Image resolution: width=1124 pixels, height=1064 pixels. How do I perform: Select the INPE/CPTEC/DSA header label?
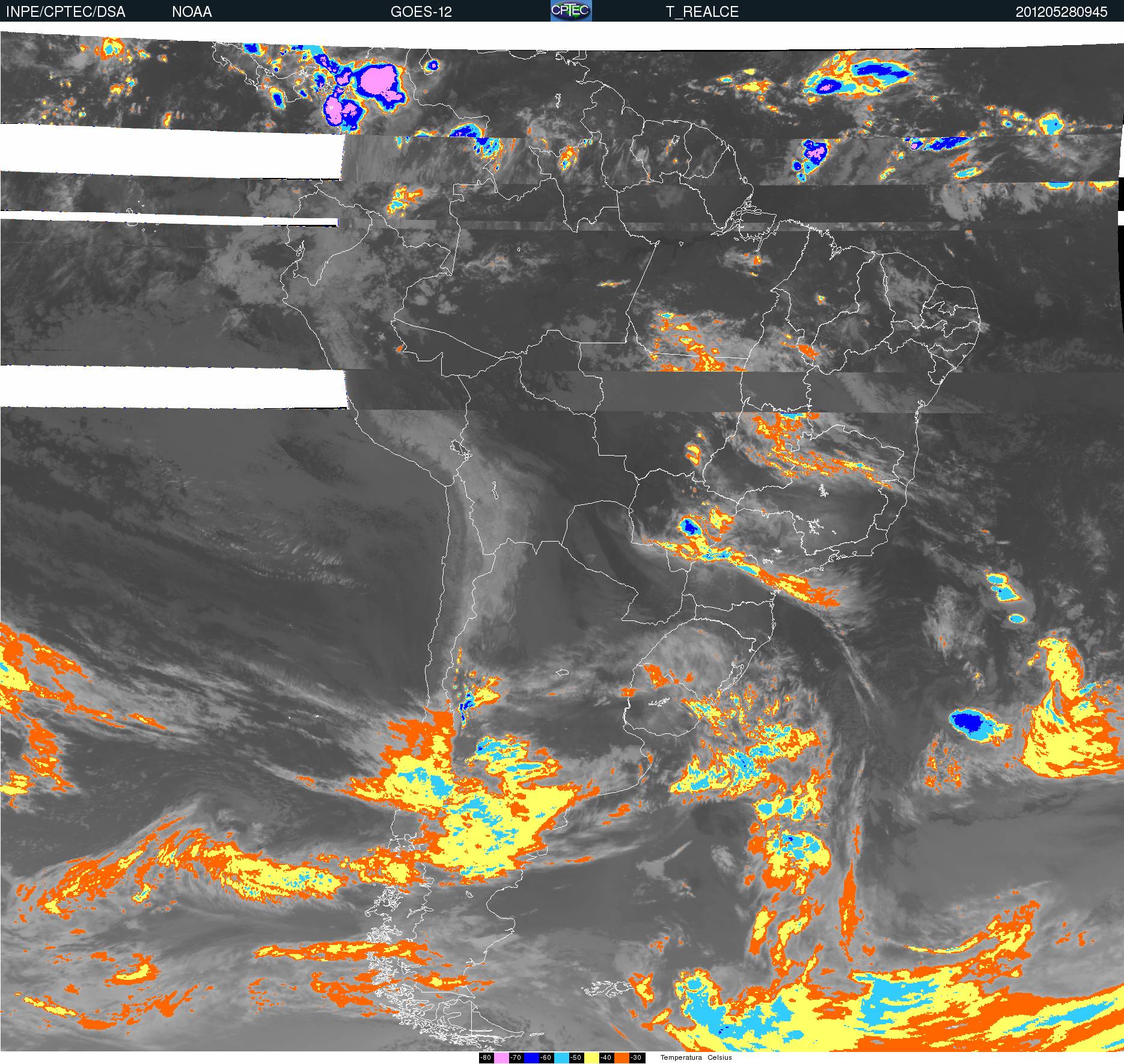pos(66,11)
